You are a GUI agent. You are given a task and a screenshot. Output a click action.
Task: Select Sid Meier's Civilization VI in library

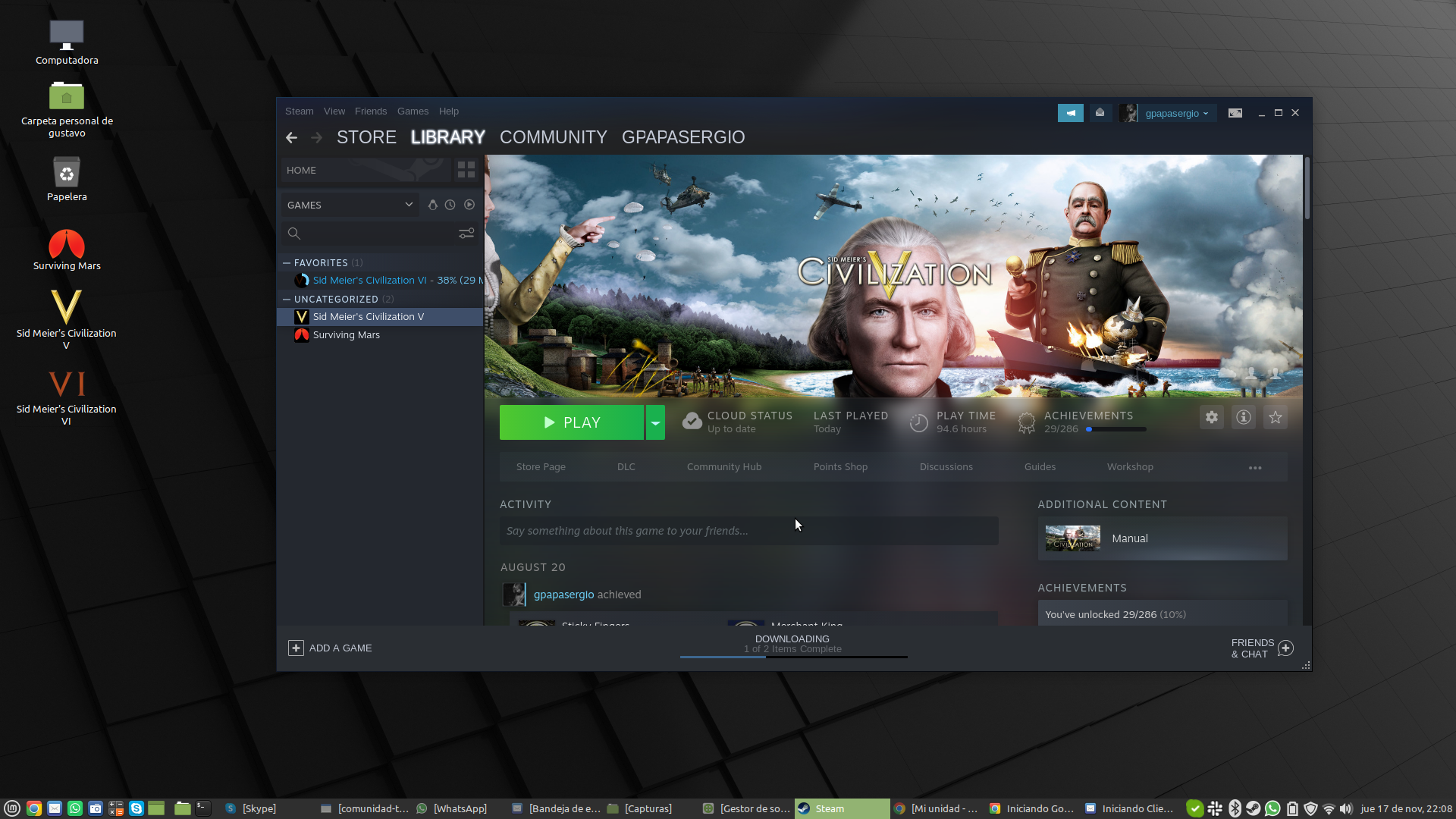[x=380, y=280]
